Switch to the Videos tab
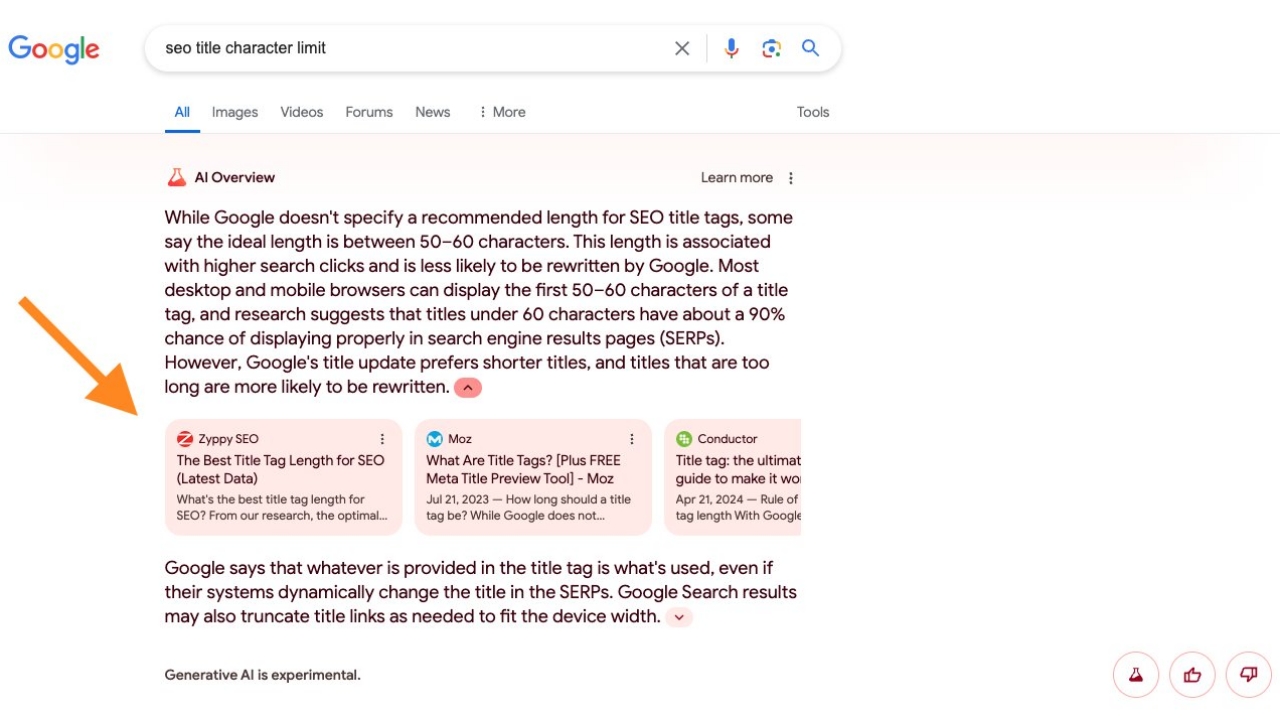 point(301,111)
